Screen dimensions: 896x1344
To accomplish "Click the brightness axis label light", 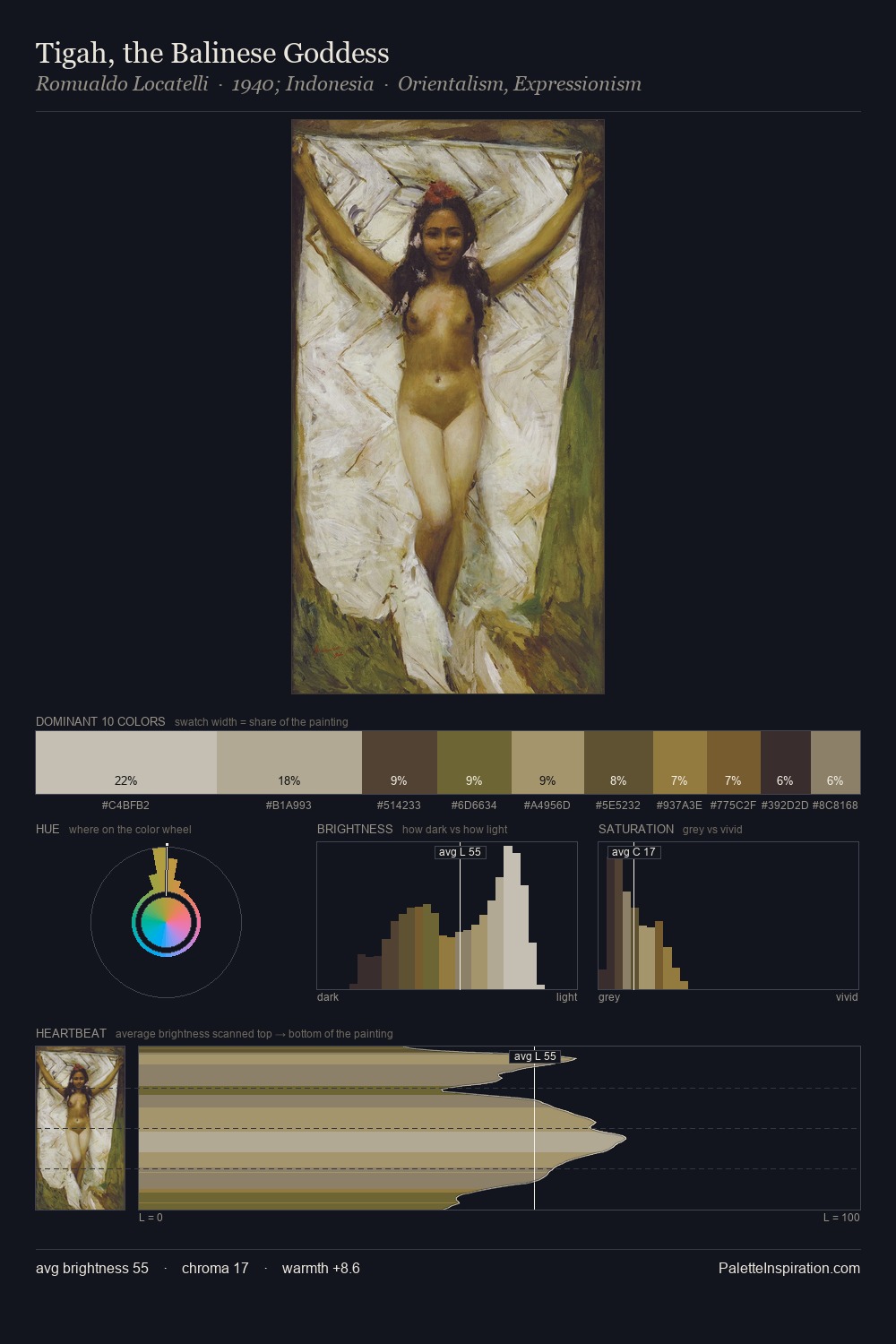I will click(x=566, y=997).
